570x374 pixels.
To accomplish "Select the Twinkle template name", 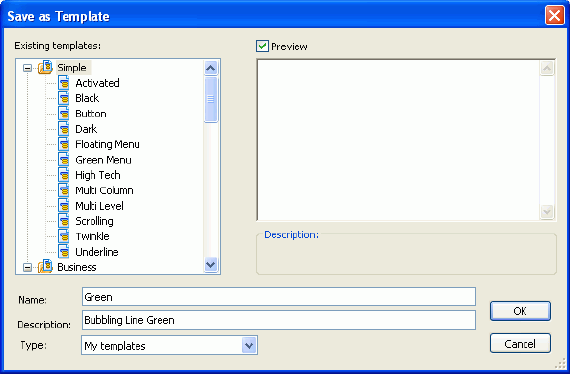I will [x=92, y=236].
